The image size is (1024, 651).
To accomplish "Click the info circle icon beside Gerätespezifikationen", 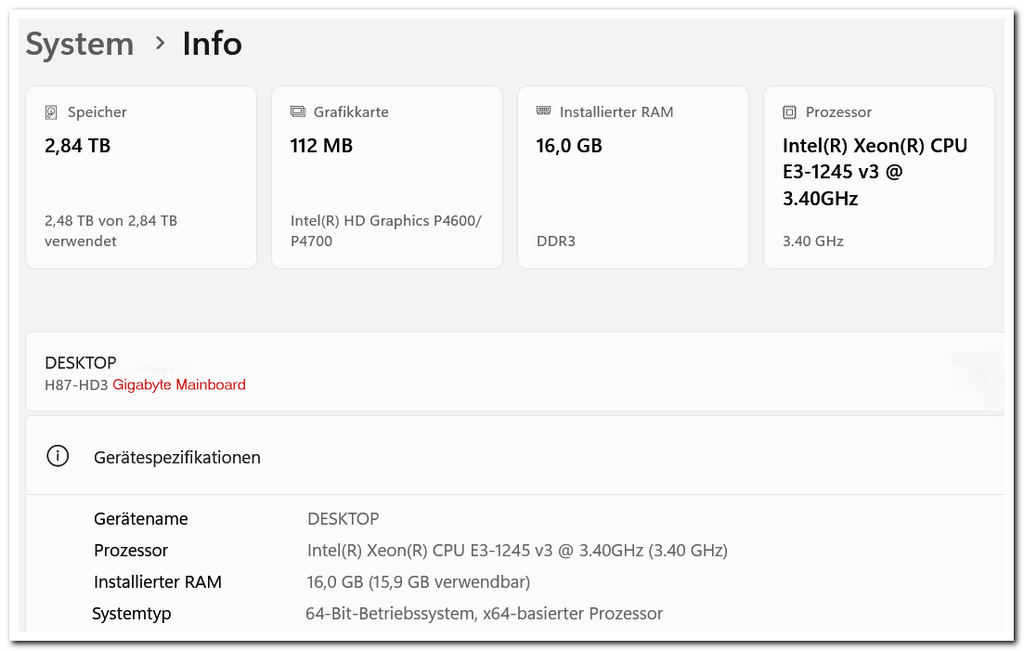I will [58, 456].
